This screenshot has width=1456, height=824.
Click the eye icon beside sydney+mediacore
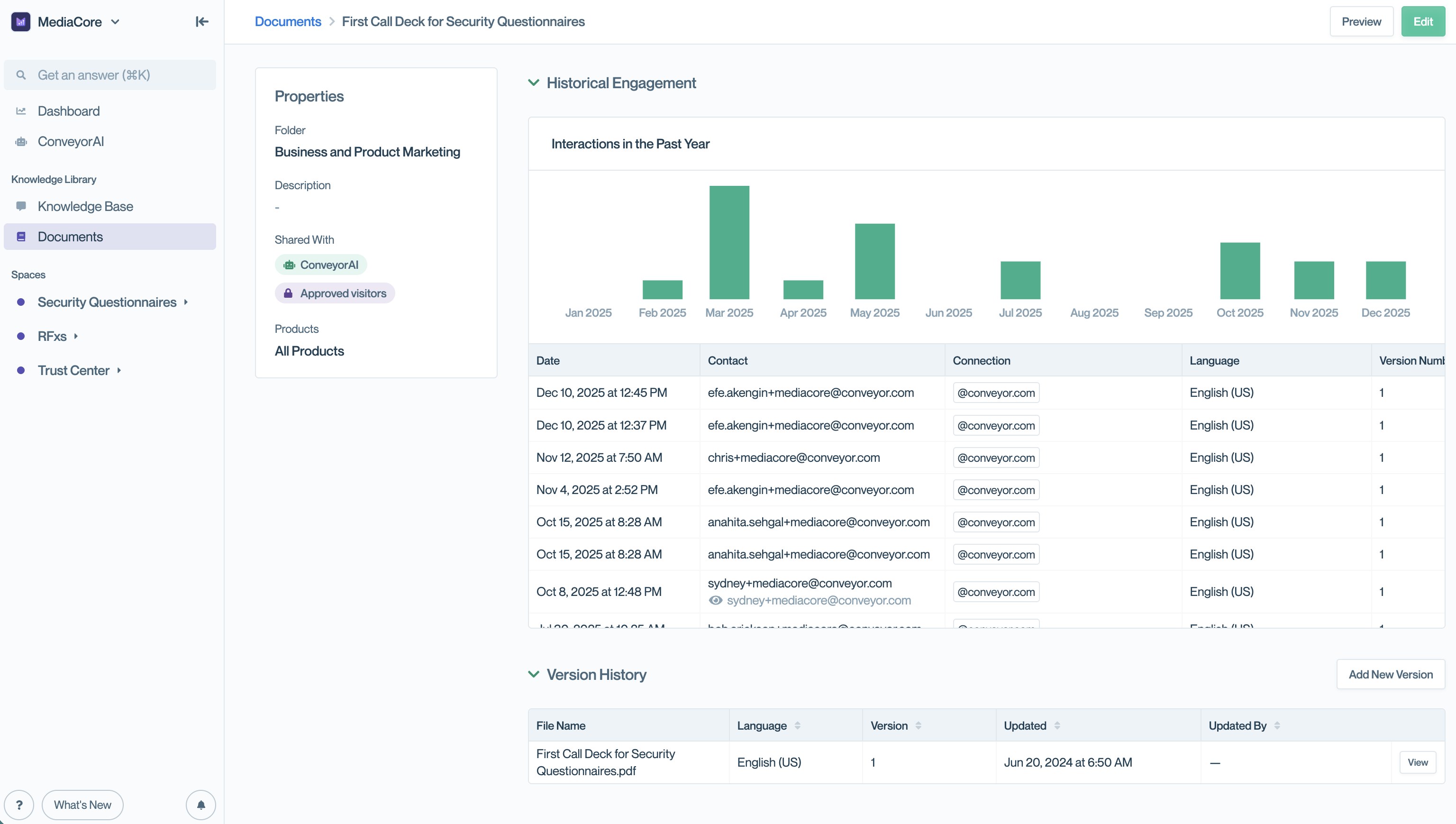(716, 600)
